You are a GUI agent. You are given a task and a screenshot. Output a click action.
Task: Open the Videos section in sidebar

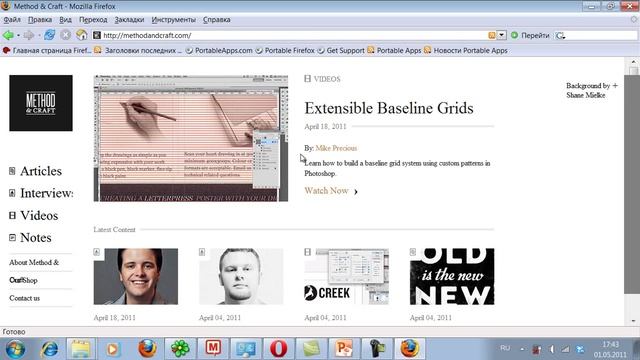click(33, 216)
